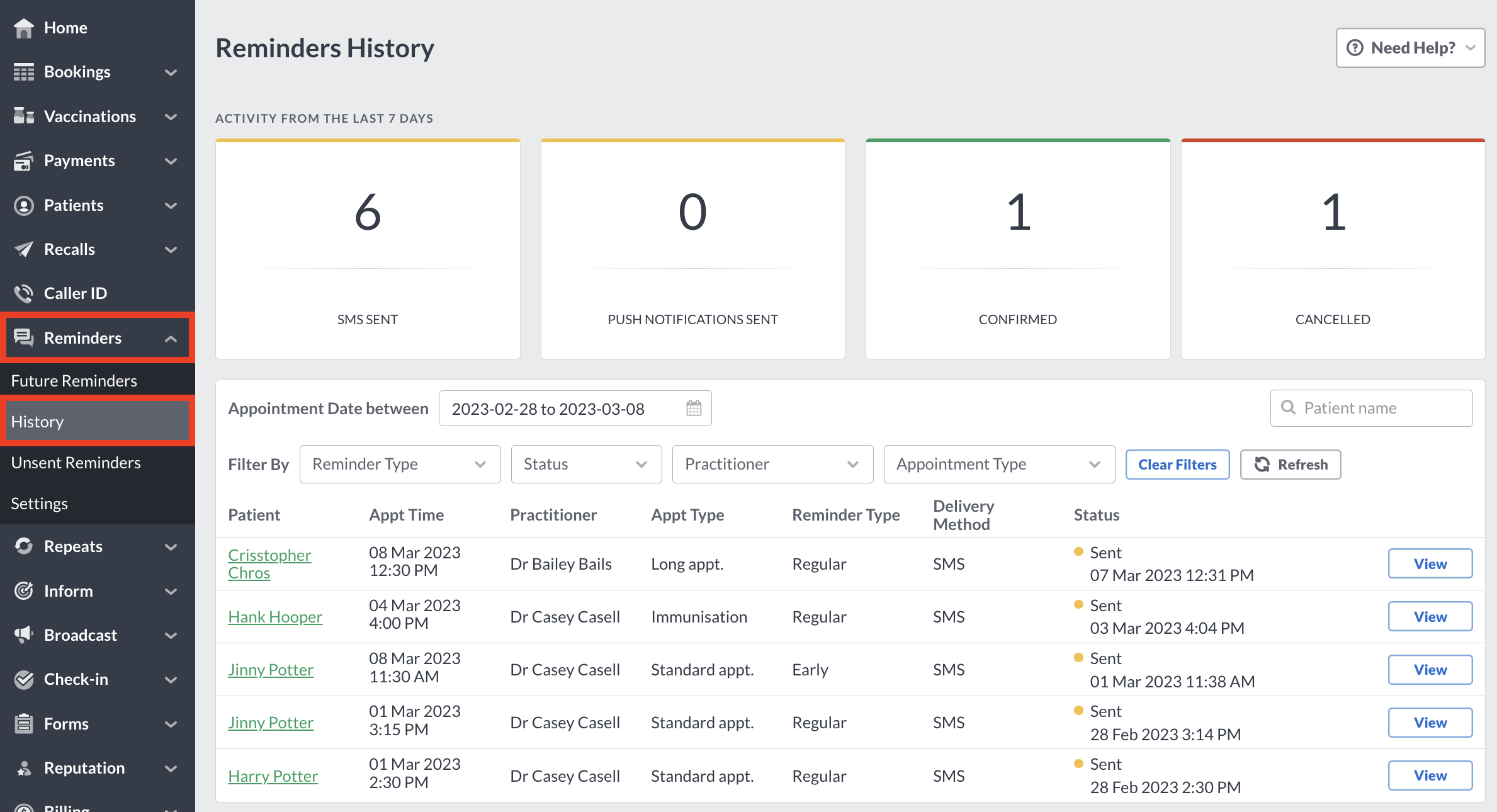
Task: Click the Forms clipboard icon
Action: (24, 724)
